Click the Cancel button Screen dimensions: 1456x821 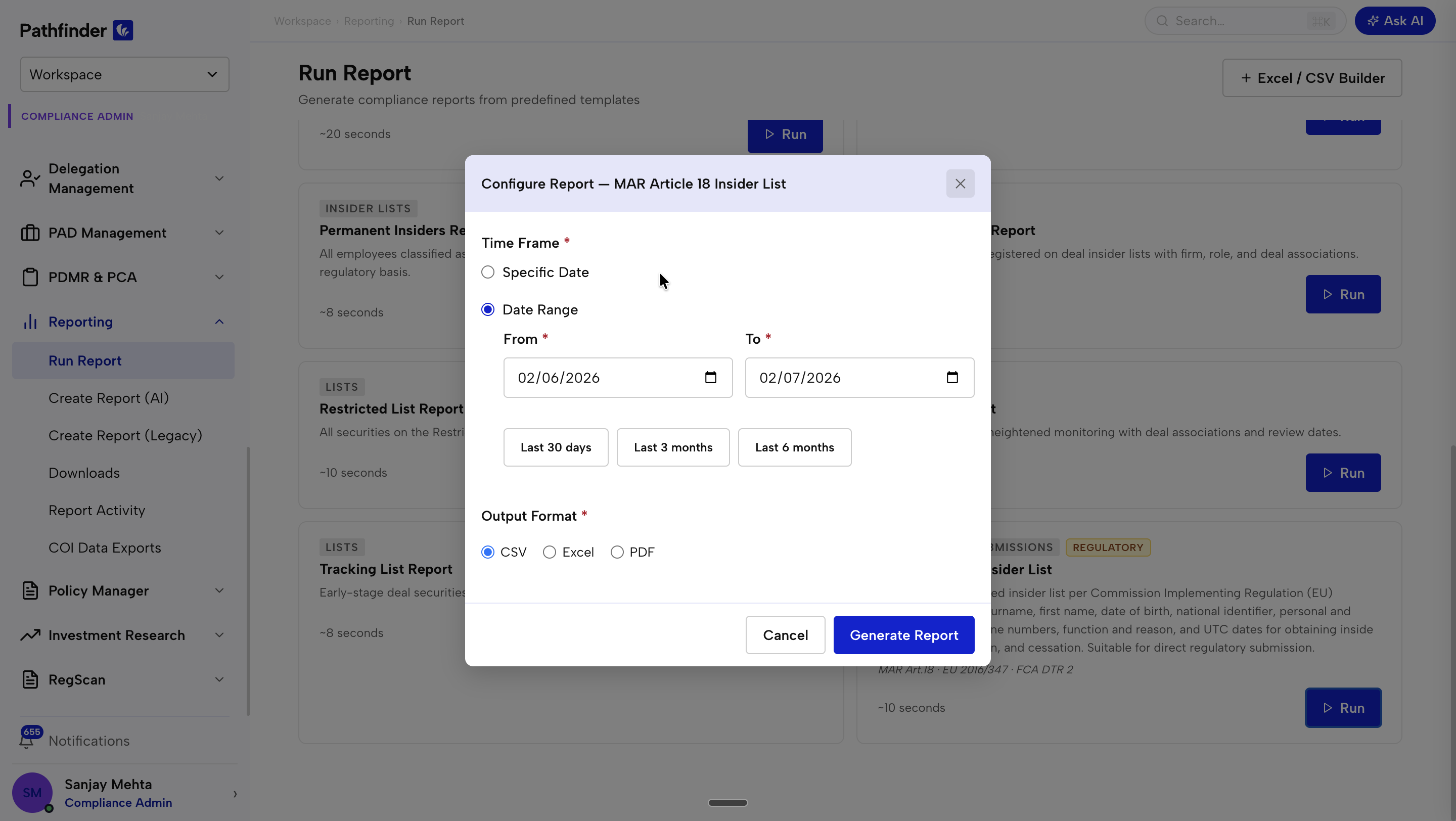[x=785, y=635]
